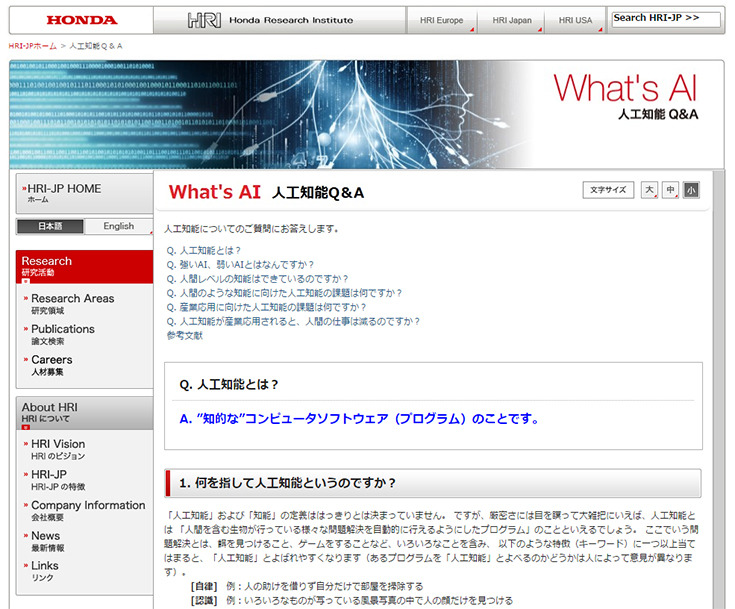Open HRI Vision in sidebar

click(58, 444)
